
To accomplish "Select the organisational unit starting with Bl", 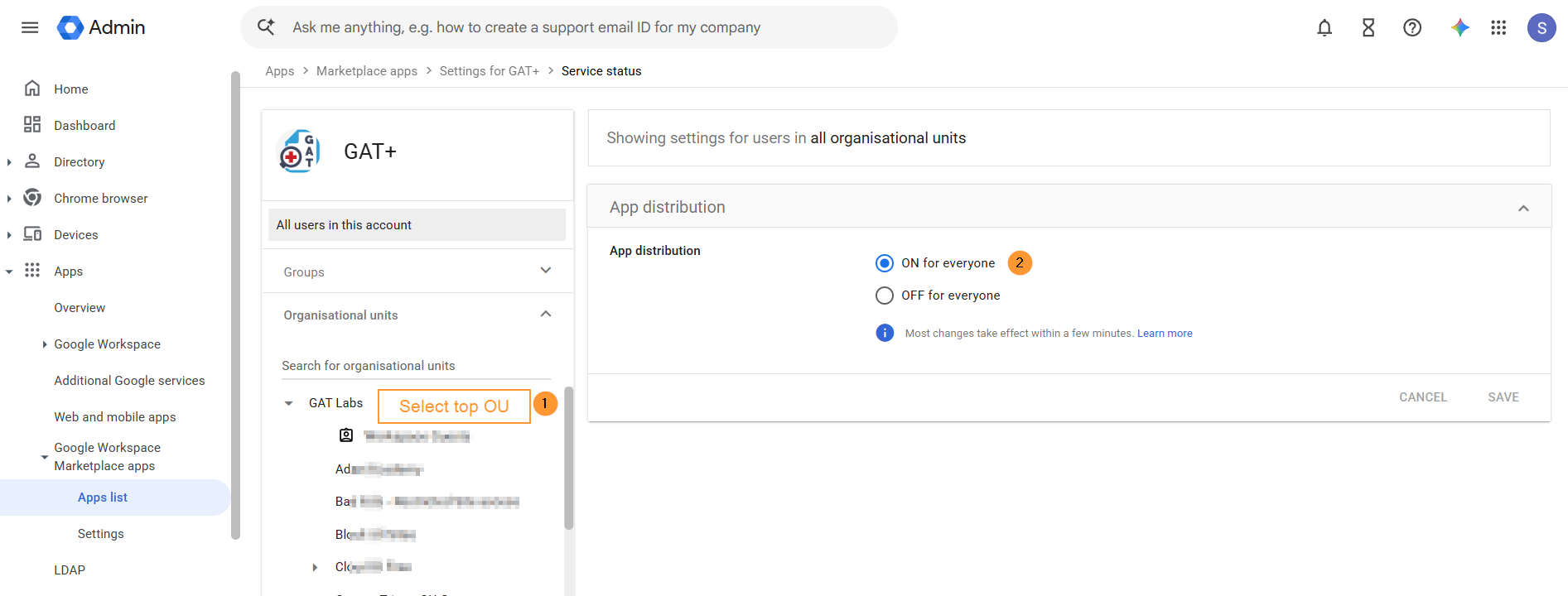I will click(x=375, y=535).
